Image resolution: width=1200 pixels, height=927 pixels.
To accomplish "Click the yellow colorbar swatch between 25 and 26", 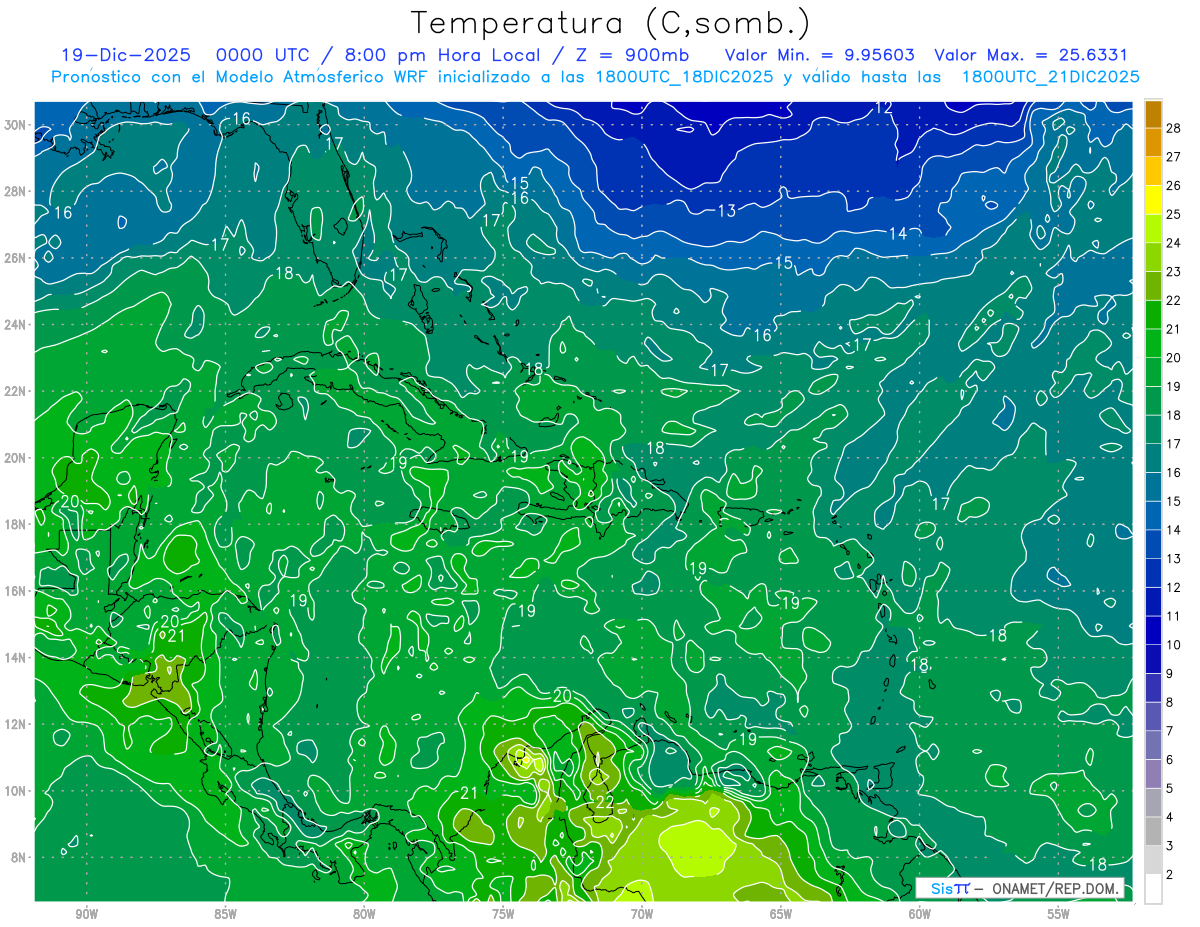I will (1153, 200).
